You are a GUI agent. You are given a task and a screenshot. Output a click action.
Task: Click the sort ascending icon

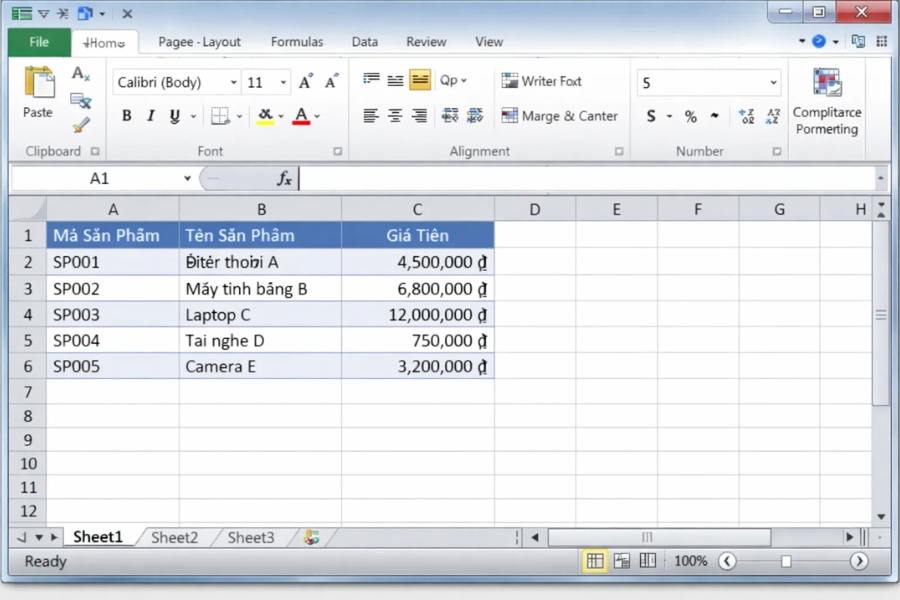747,116
